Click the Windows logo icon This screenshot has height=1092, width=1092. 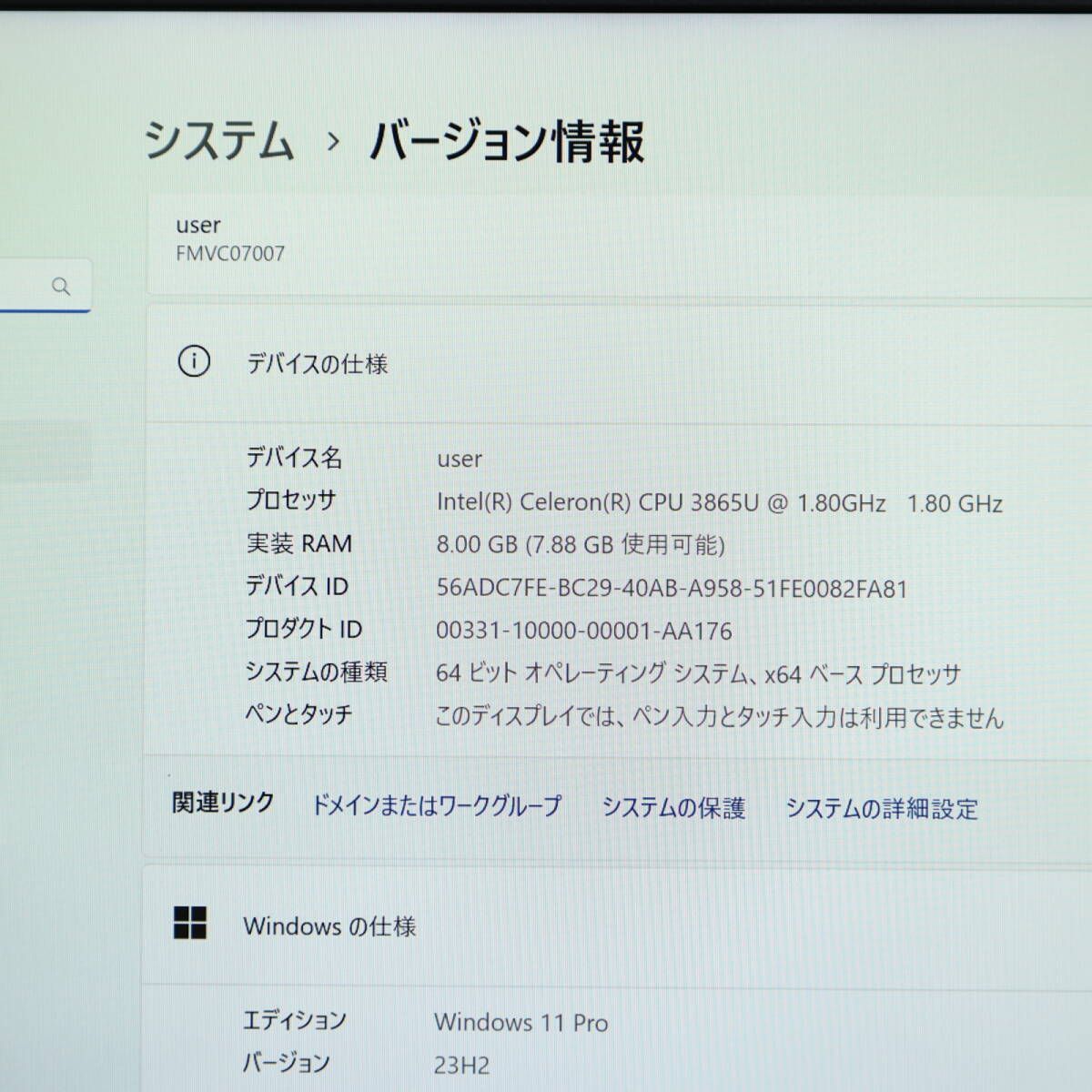point(190,923)
